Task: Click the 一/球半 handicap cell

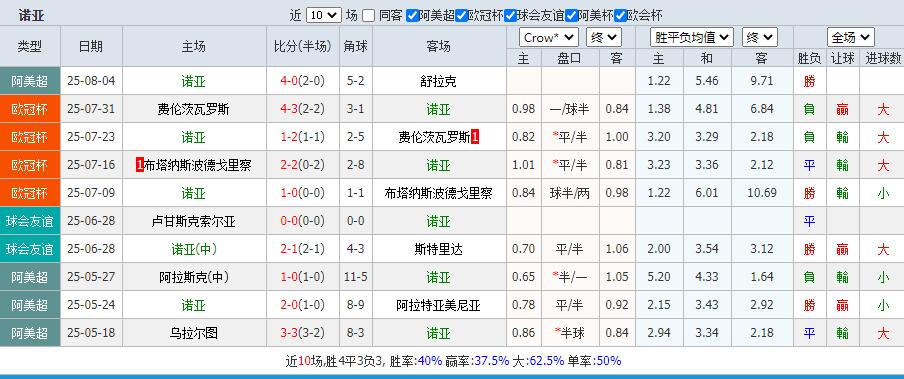Action: [x=570, y=109]
